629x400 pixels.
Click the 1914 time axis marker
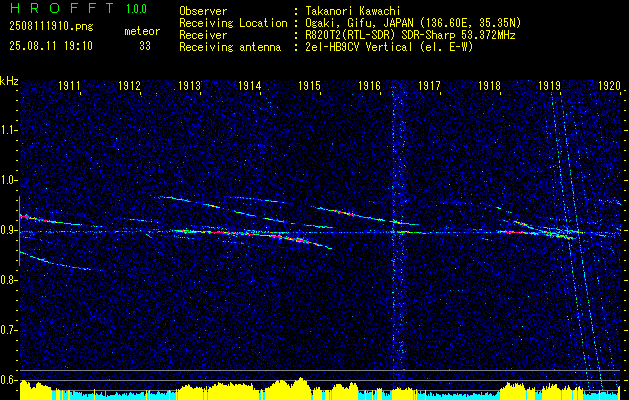click(x=250, y=86)
